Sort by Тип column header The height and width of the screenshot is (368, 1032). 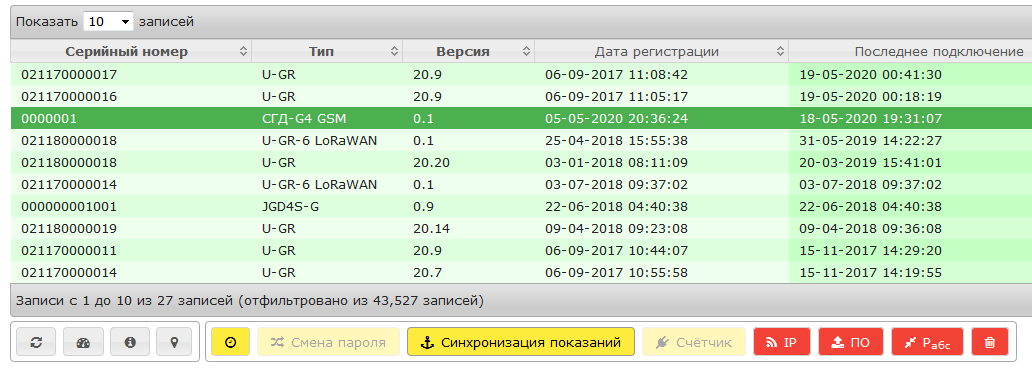point(327,51)
